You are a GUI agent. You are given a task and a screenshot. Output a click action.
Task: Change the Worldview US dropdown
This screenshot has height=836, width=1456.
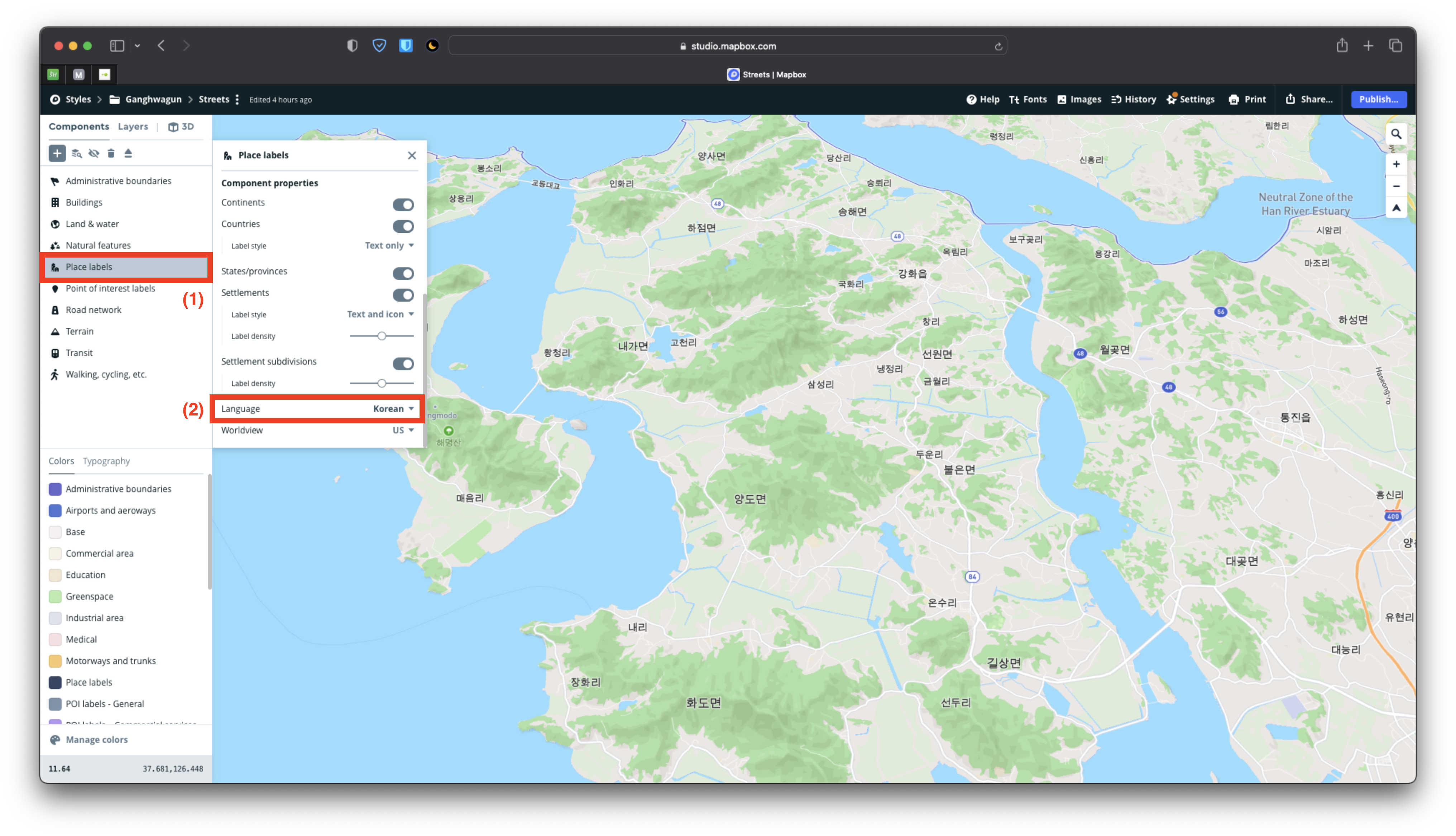coord(403,430)
